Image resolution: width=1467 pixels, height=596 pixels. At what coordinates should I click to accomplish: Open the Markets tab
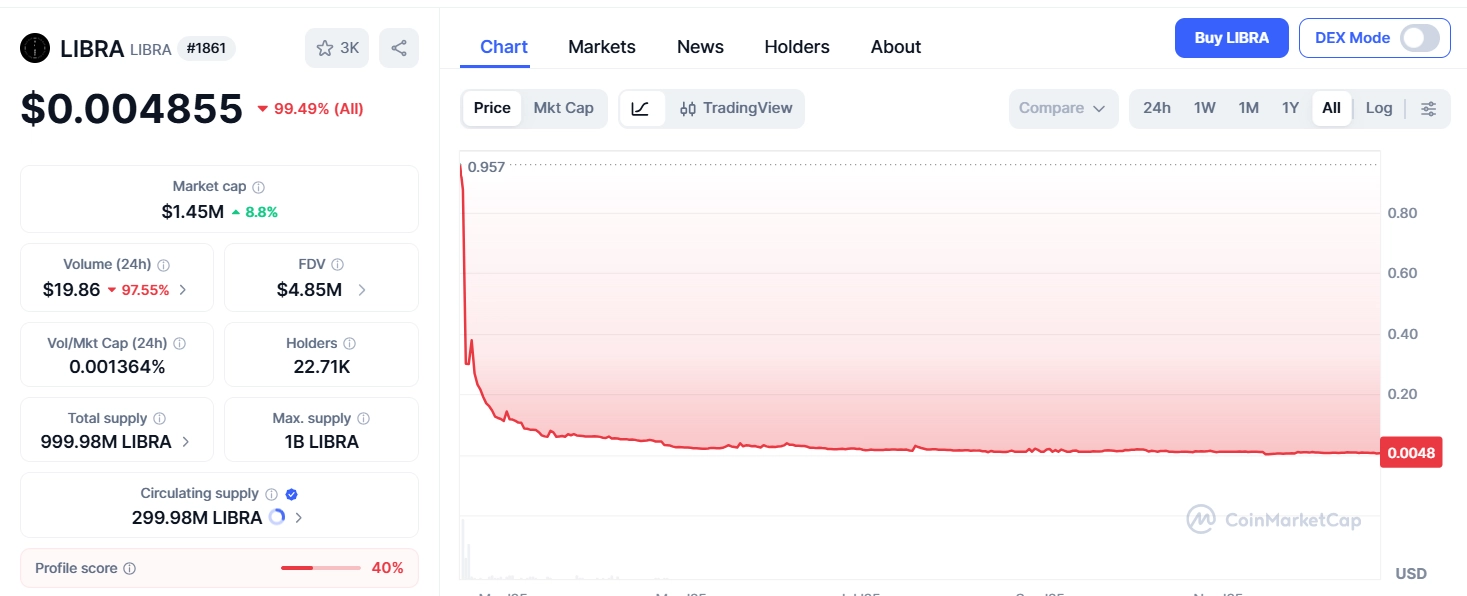[x=601, y=47]
